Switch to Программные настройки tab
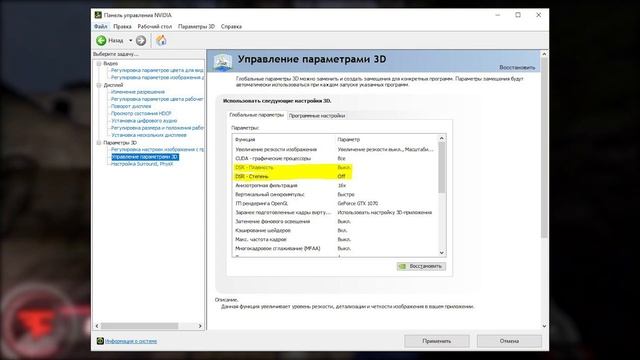Screen dimensions: 640x360 (317, 116)
